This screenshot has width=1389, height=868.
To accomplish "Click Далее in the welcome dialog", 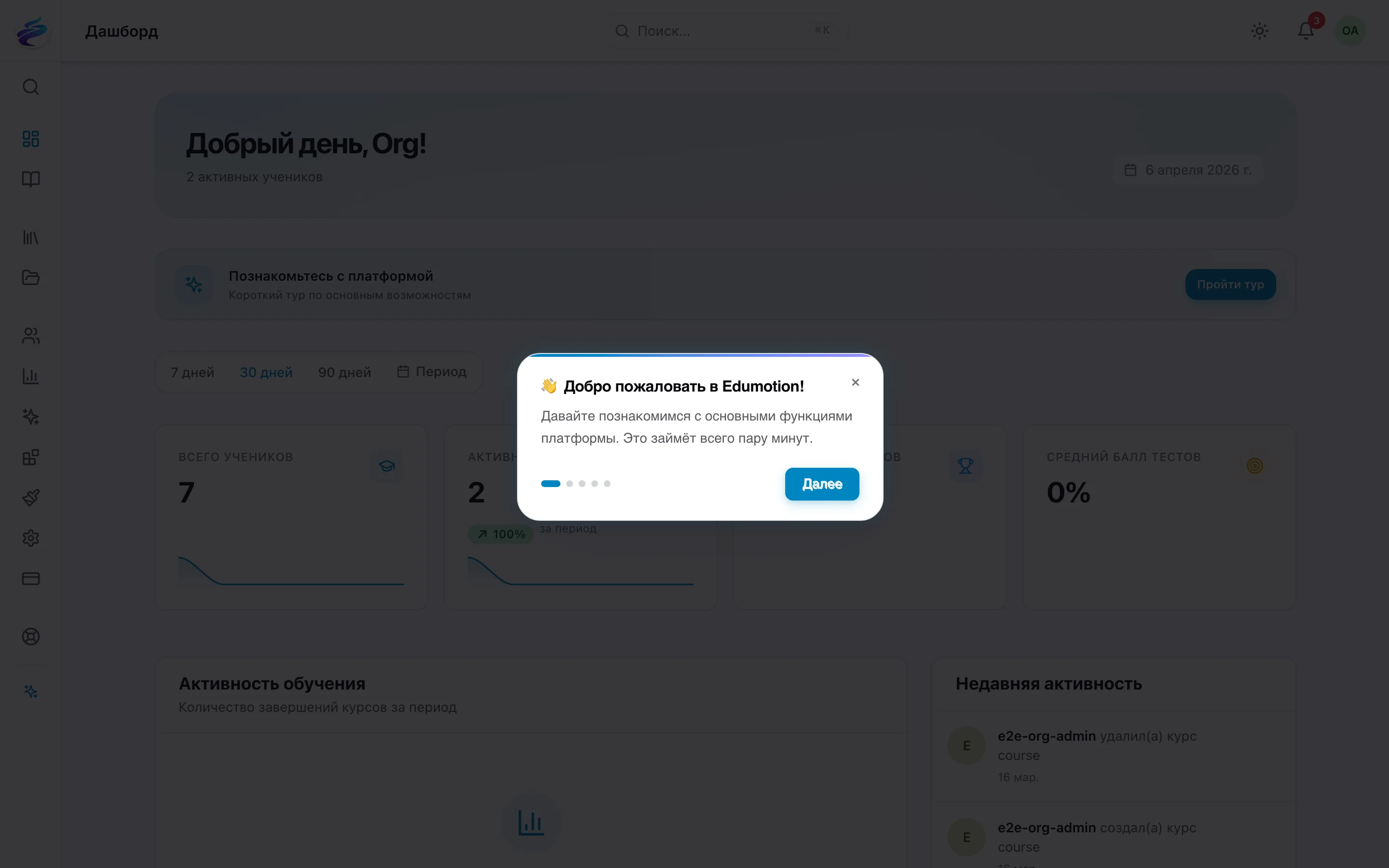I will pos(822,484).
